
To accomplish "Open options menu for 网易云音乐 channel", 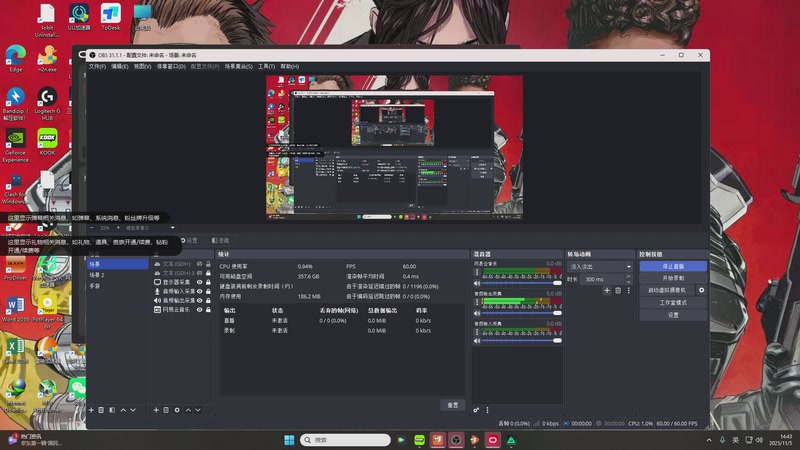I will pos(477,272).
